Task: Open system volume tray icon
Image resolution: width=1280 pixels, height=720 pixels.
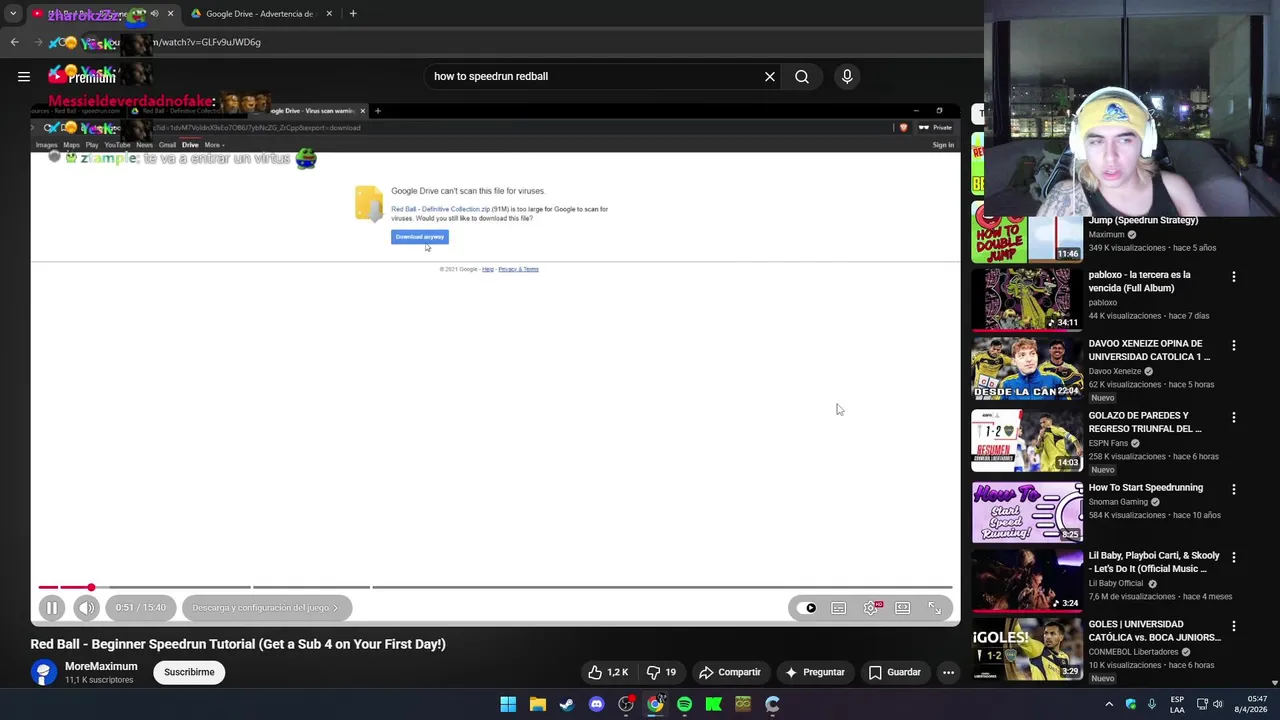Action: click(x=1218, y=704)
